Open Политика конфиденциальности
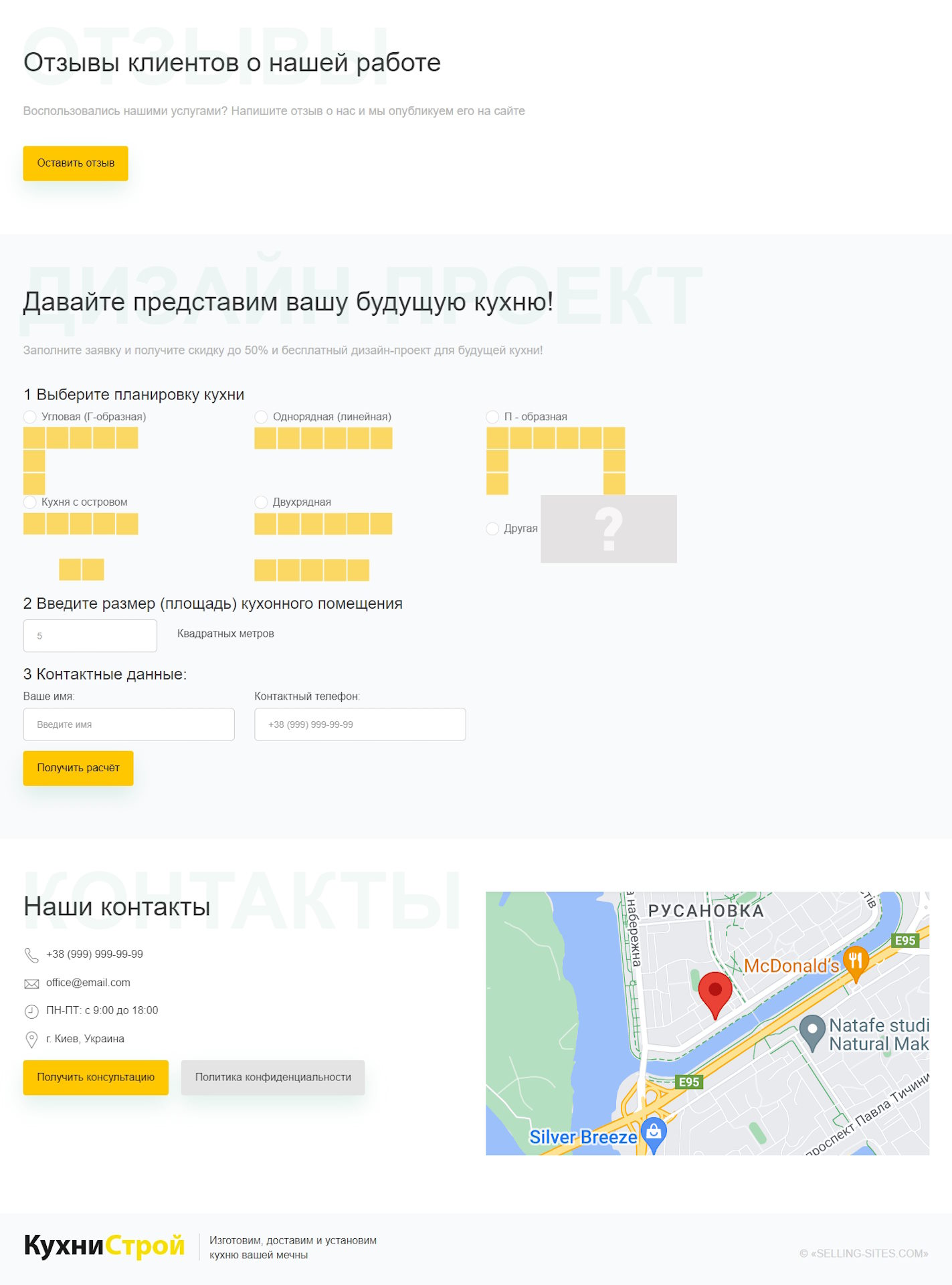Image resolution: width=952 pixels, height=1285 pixels. [x=273, y=1078]
